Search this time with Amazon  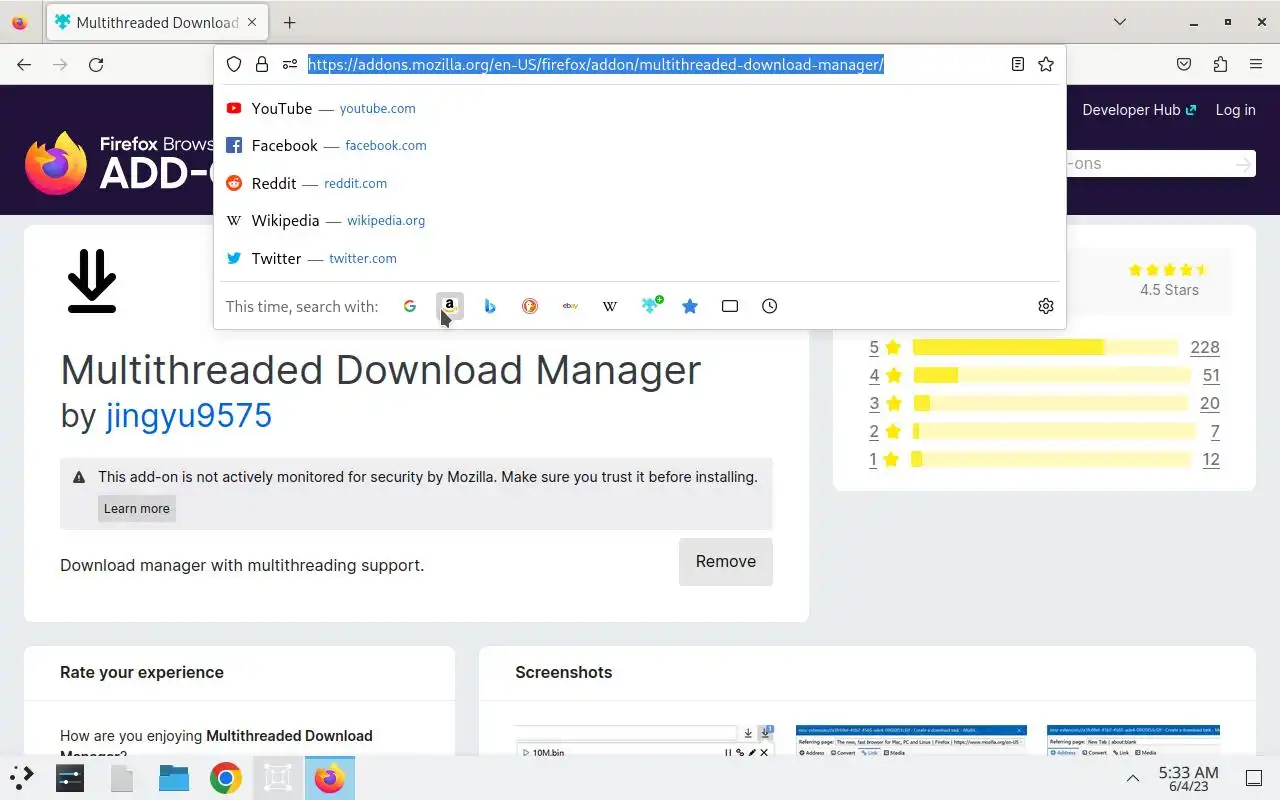[x=450, y=306]
